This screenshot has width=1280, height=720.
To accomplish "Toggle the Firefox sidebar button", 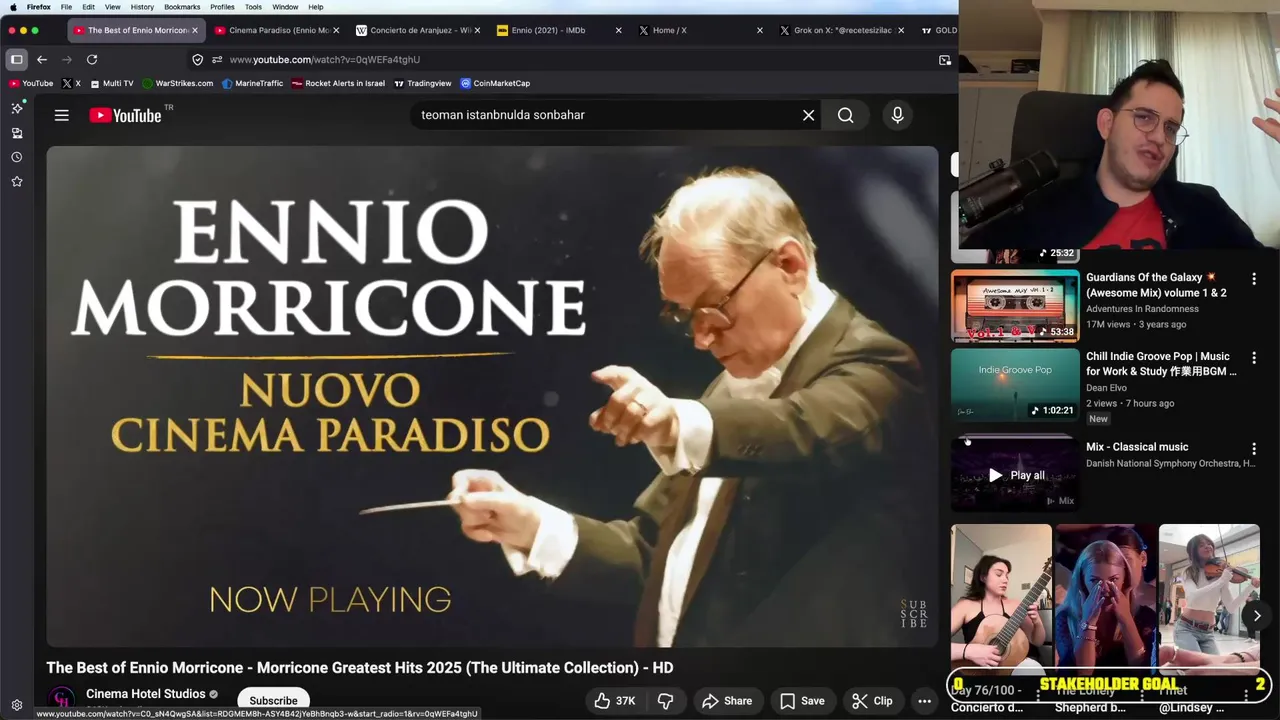I will coord(17,59).
